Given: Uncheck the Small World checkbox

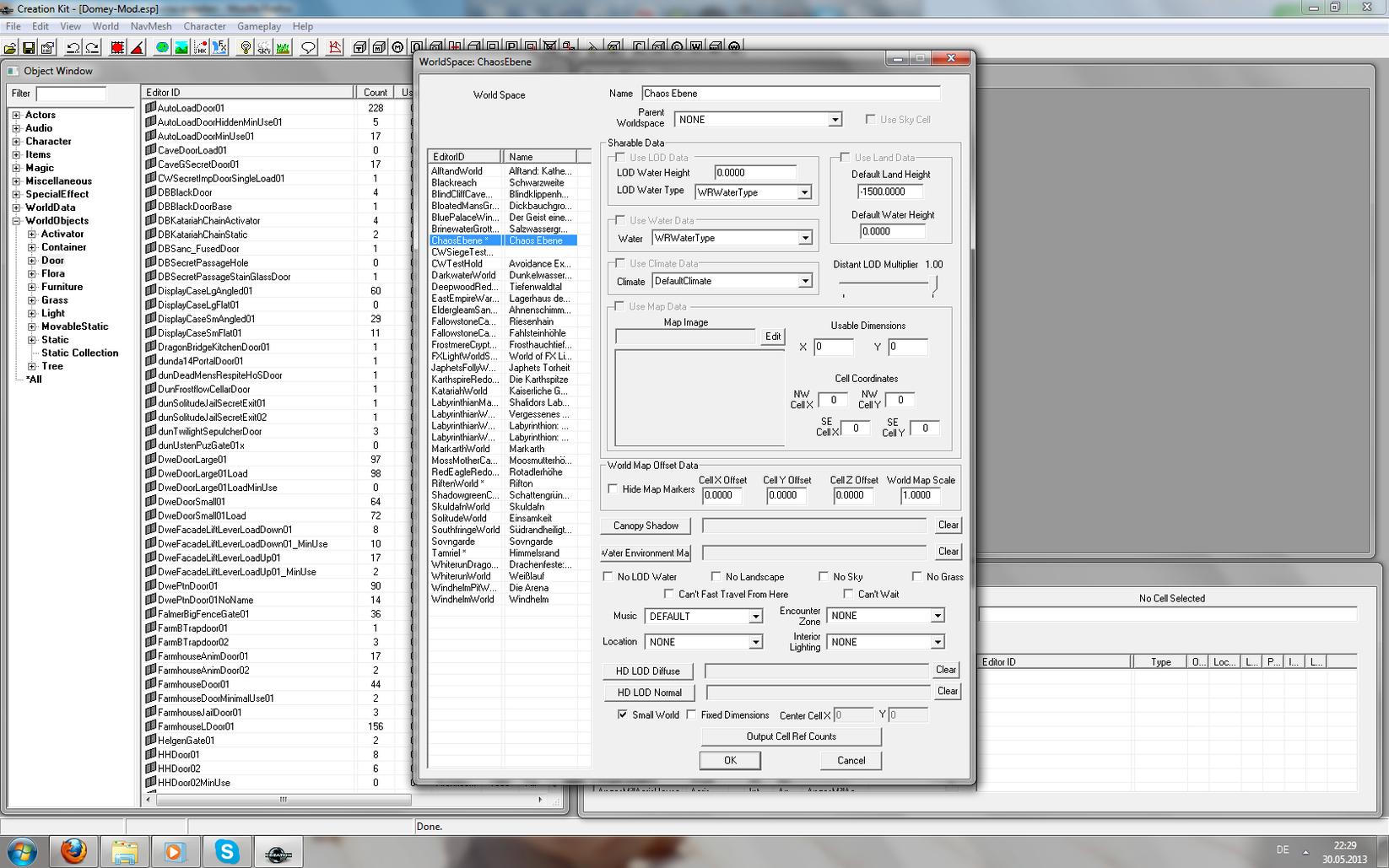Looking at the screenshot, I should [623, 714].
